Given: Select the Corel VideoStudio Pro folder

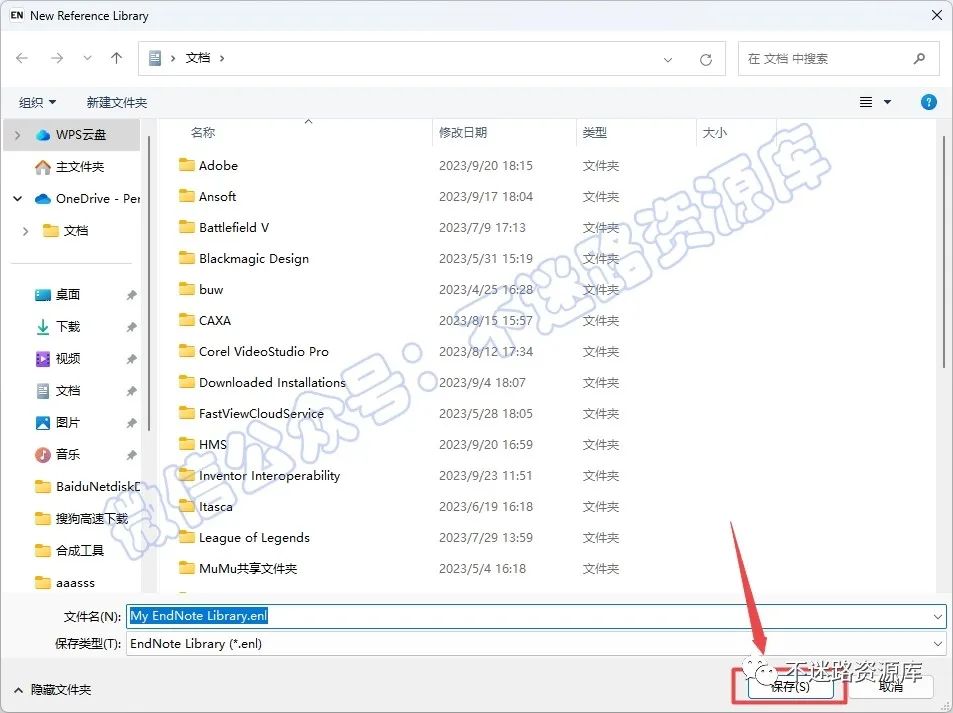Looking at the screenshot, I should [x=254, y=351].
